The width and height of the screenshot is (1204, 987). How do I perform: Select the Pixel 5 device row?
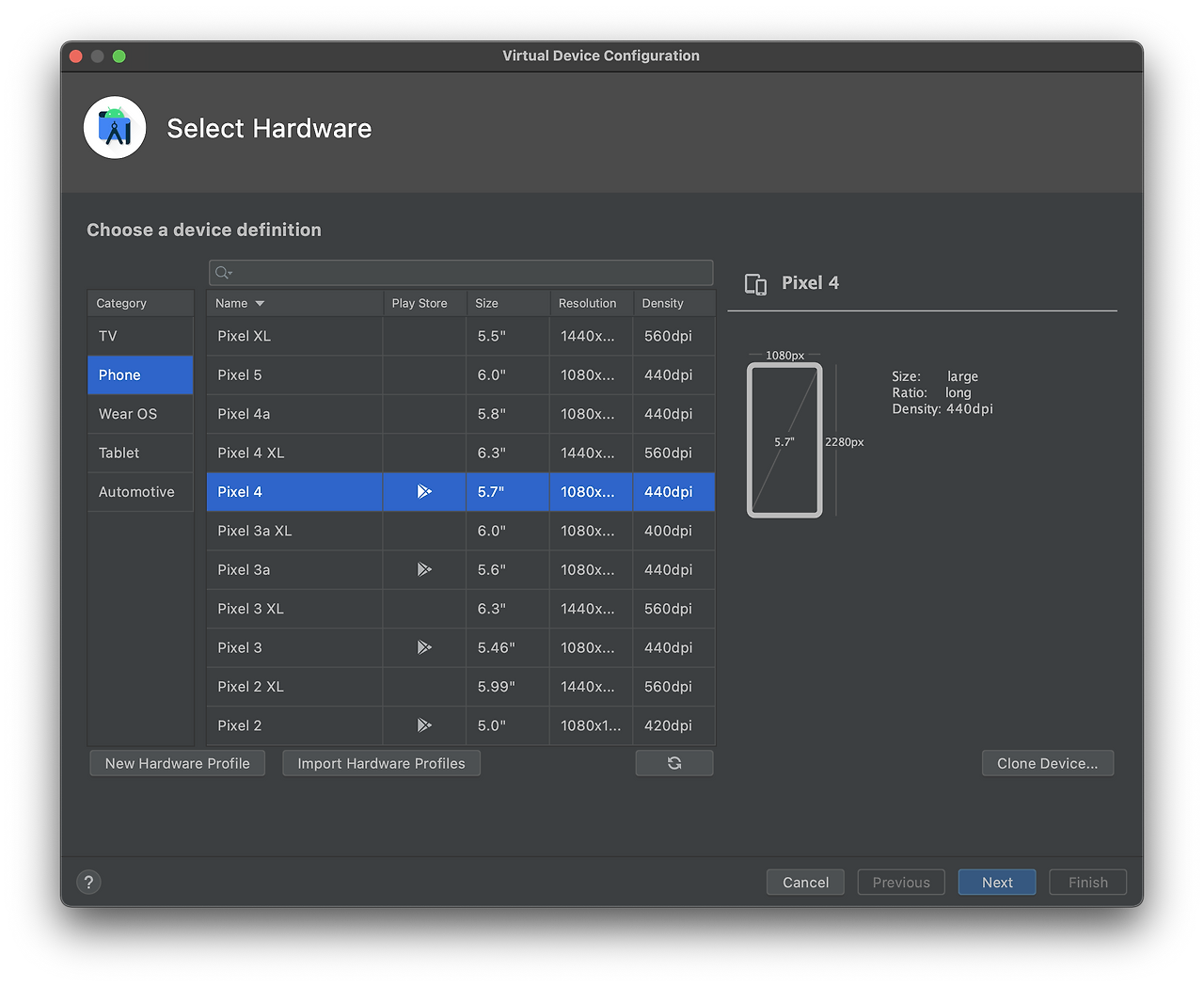pos(461,374)
